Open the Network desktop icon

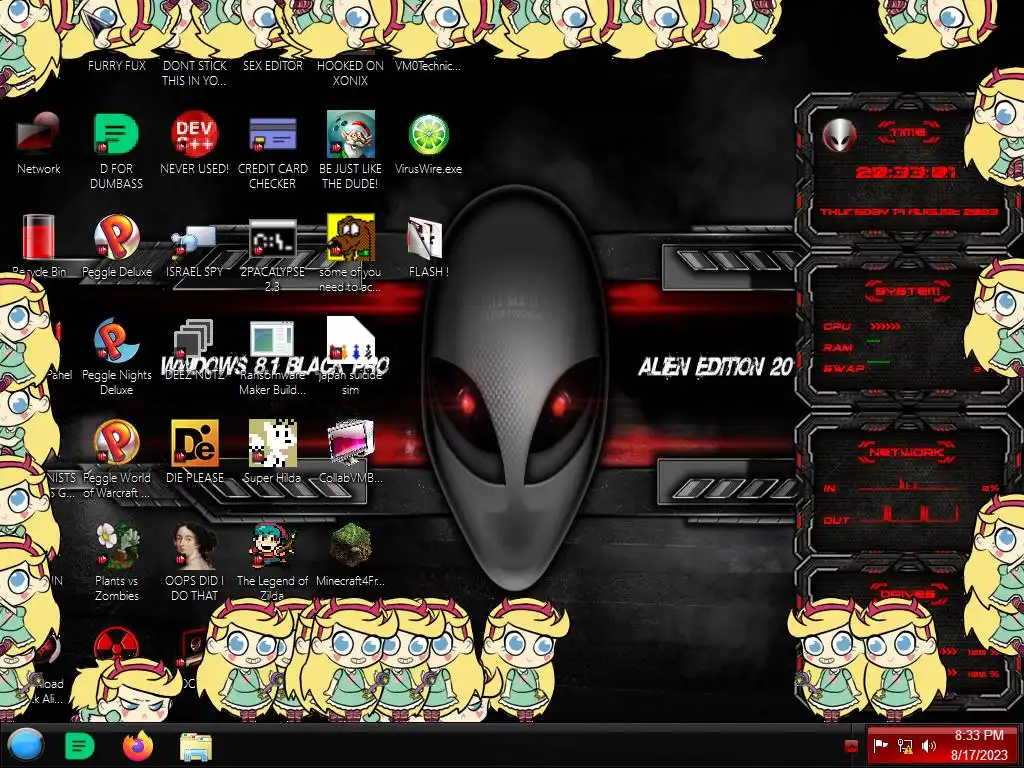point(39,134)
